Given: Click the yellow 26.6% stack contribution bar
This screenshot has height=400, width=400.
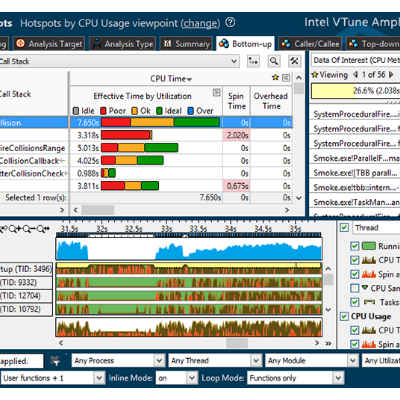Looking at the screenshot, I should click(355, 91).
